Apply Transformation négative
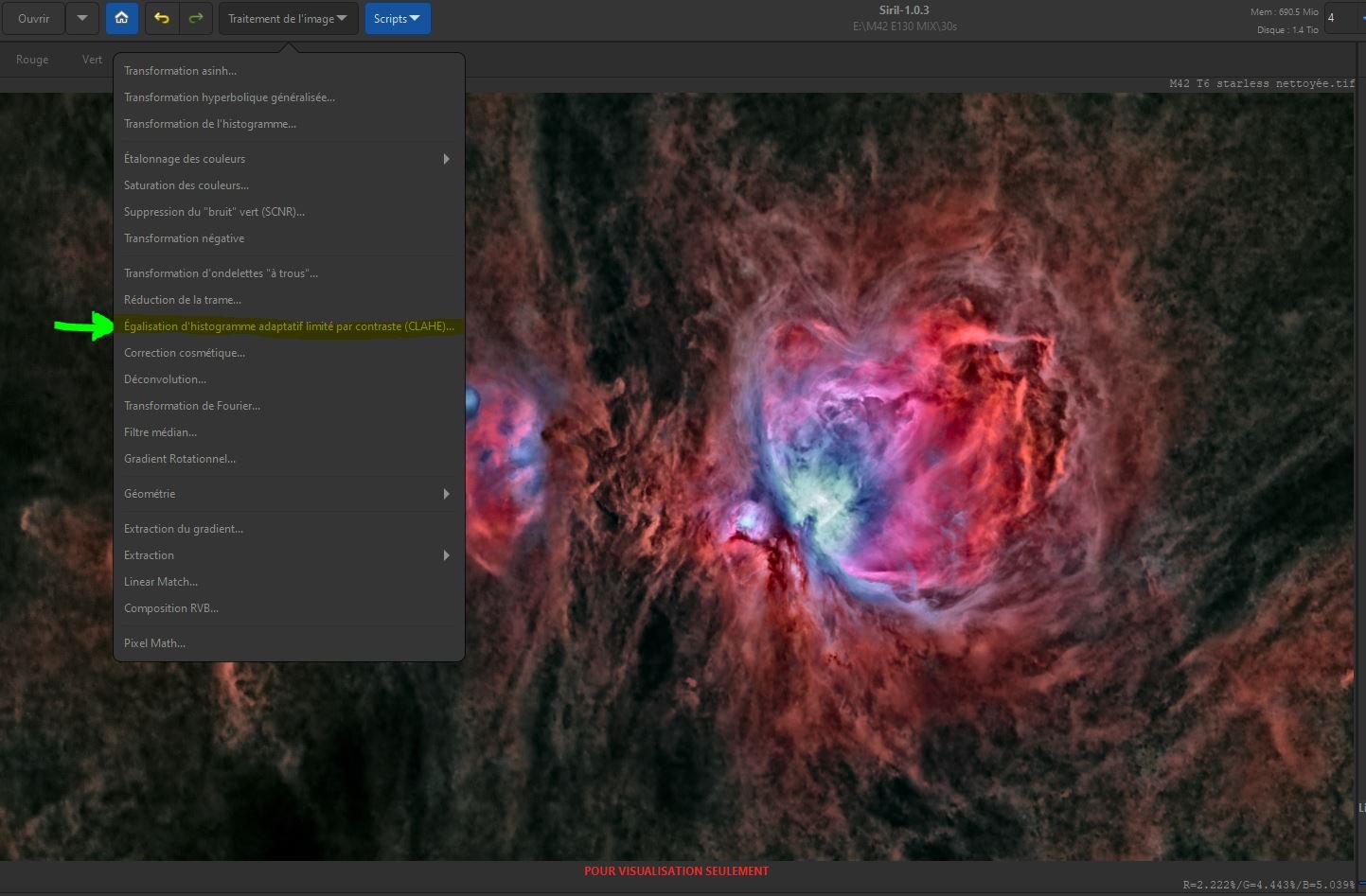Screen dimensions: 1366x896 click(289, 238)
